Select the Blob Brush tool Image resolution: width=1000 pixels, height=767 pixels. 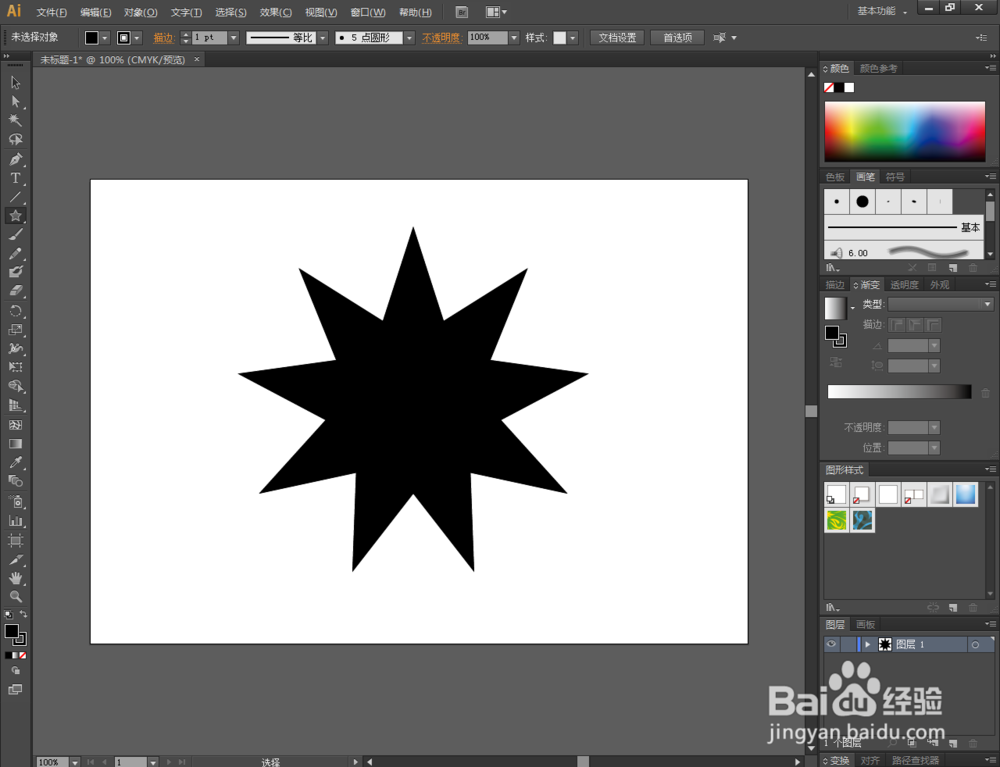[15, 272]
